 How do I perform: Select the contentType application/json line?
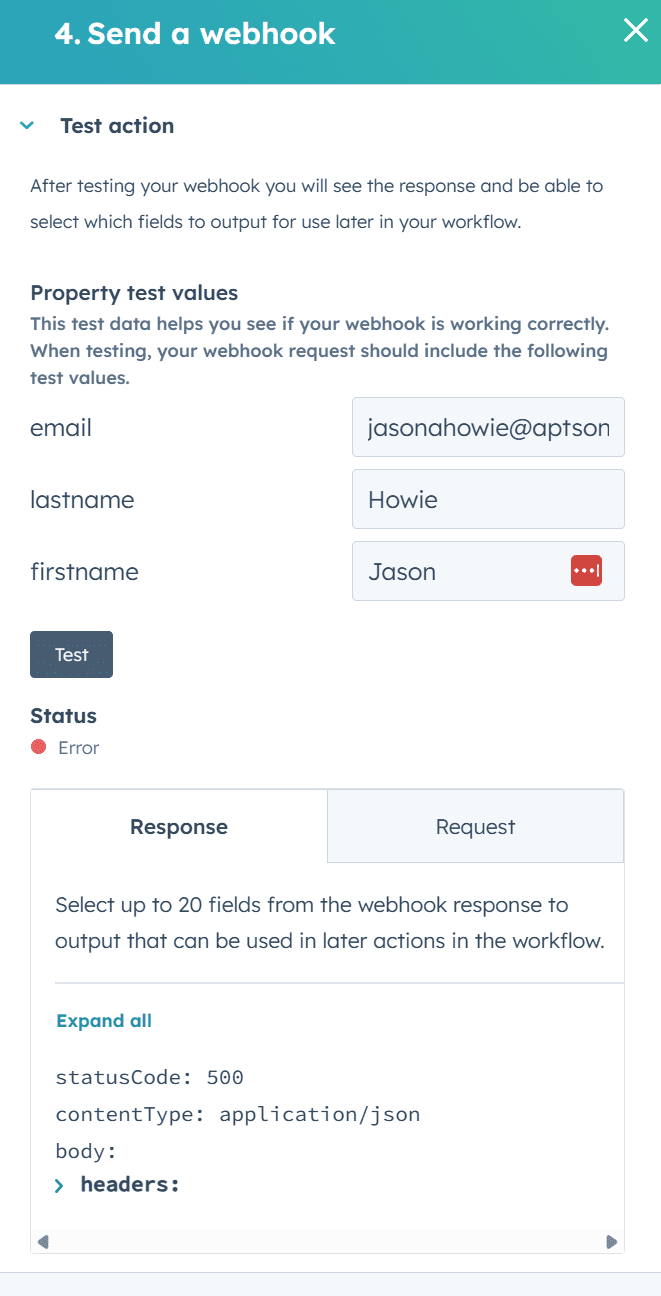(238, 1114)
